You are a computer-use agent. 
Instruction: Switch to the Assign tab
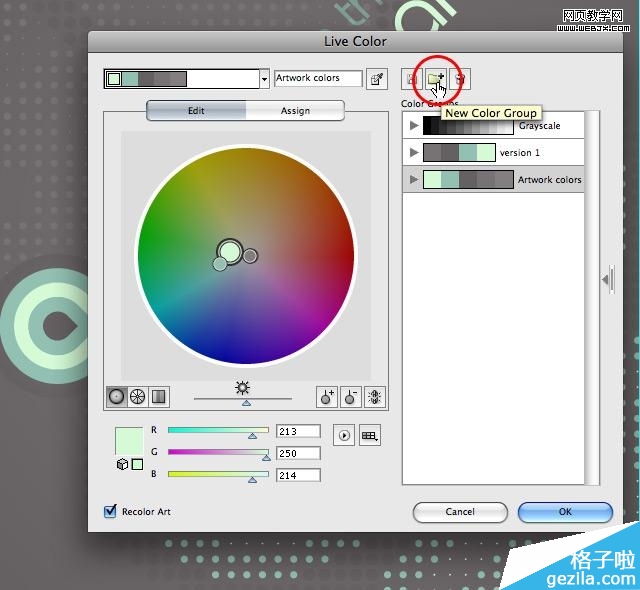295,111
